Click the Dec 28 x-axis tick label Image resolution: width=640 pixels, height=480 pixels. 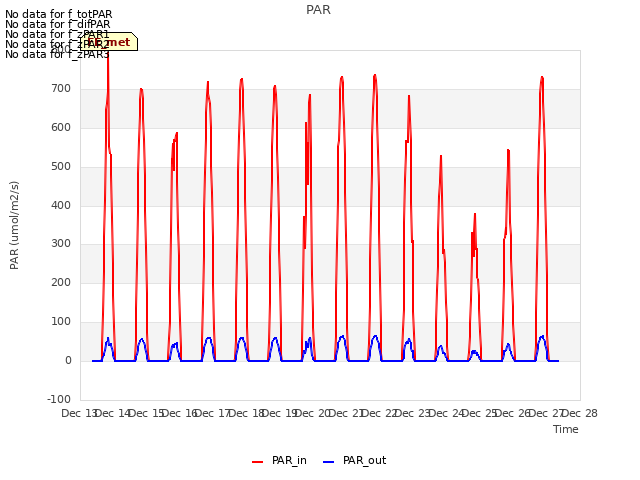580,413
